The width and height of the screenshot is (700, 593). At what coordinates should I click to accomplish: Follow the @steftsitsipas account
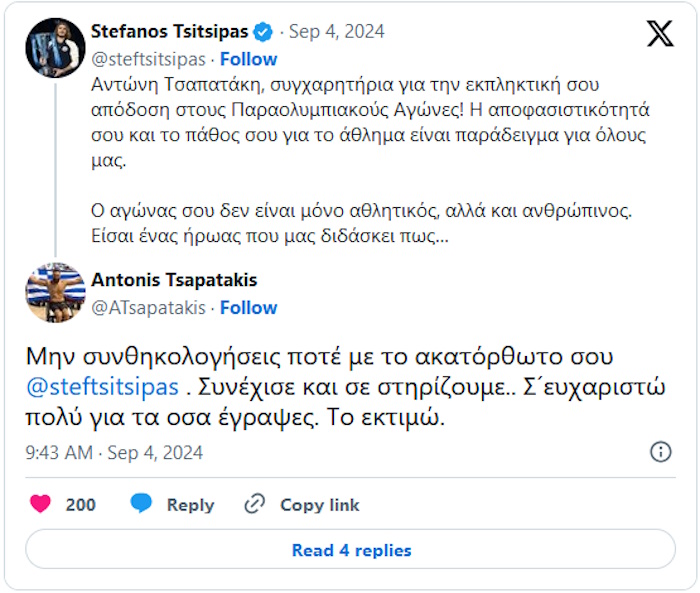[249, 58]
